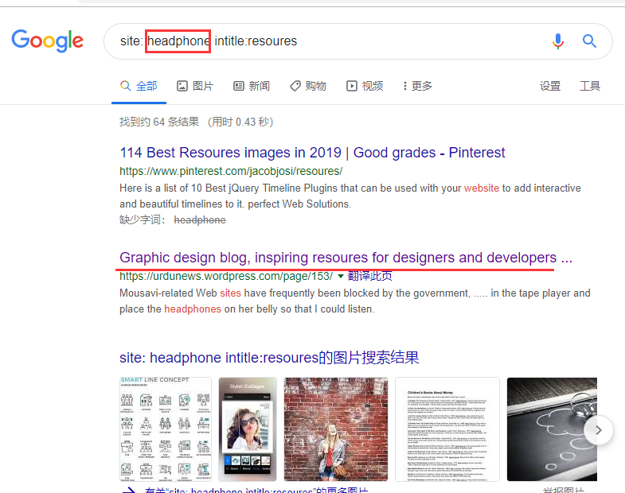This screenshot has height=493, width=625.
Task: Click in the search query input field
Action: (x=380, y=41)
